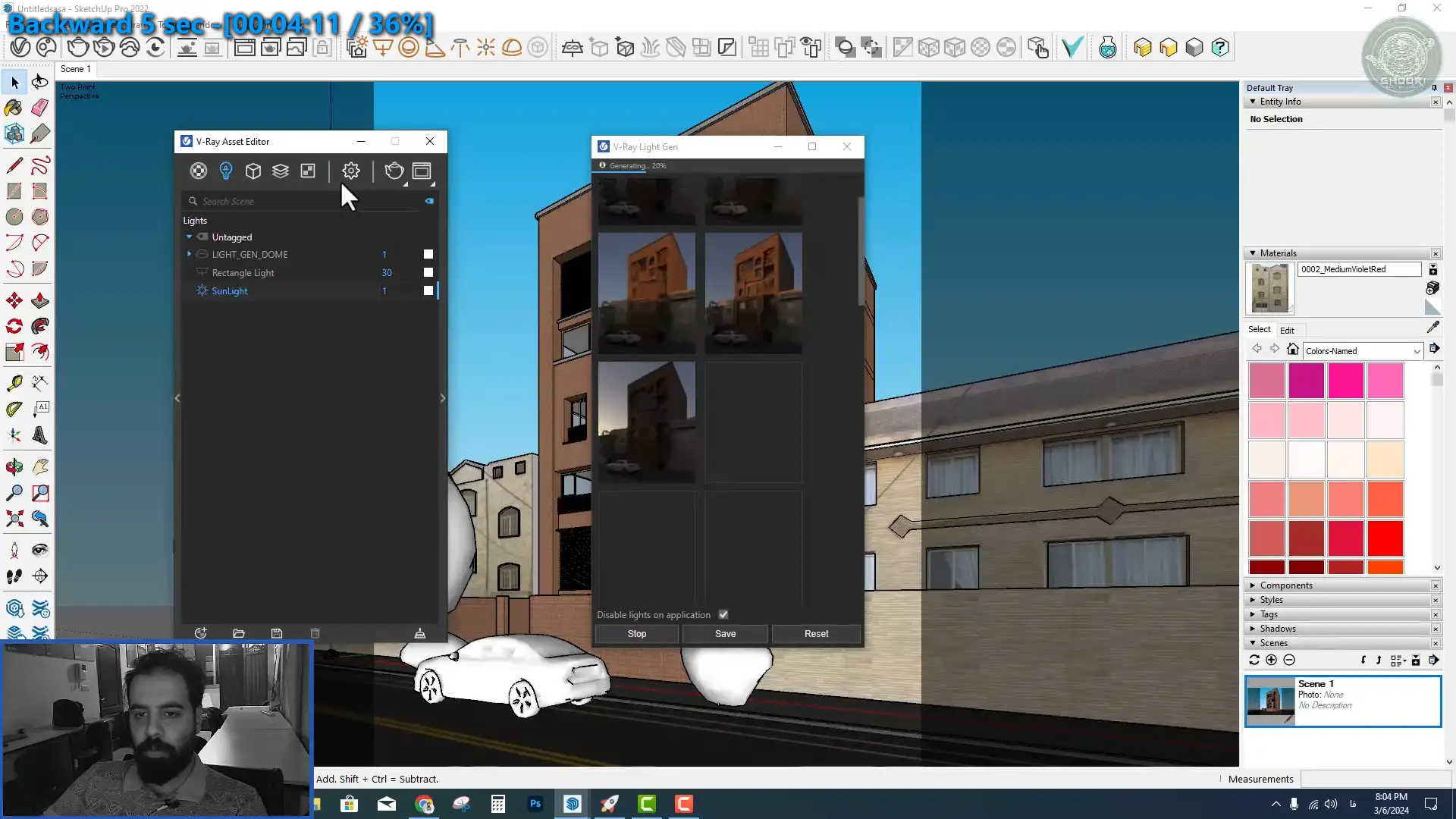Click the Save button in Light Gen
This screenshot has width=1456, height=819.
(725, 634)
